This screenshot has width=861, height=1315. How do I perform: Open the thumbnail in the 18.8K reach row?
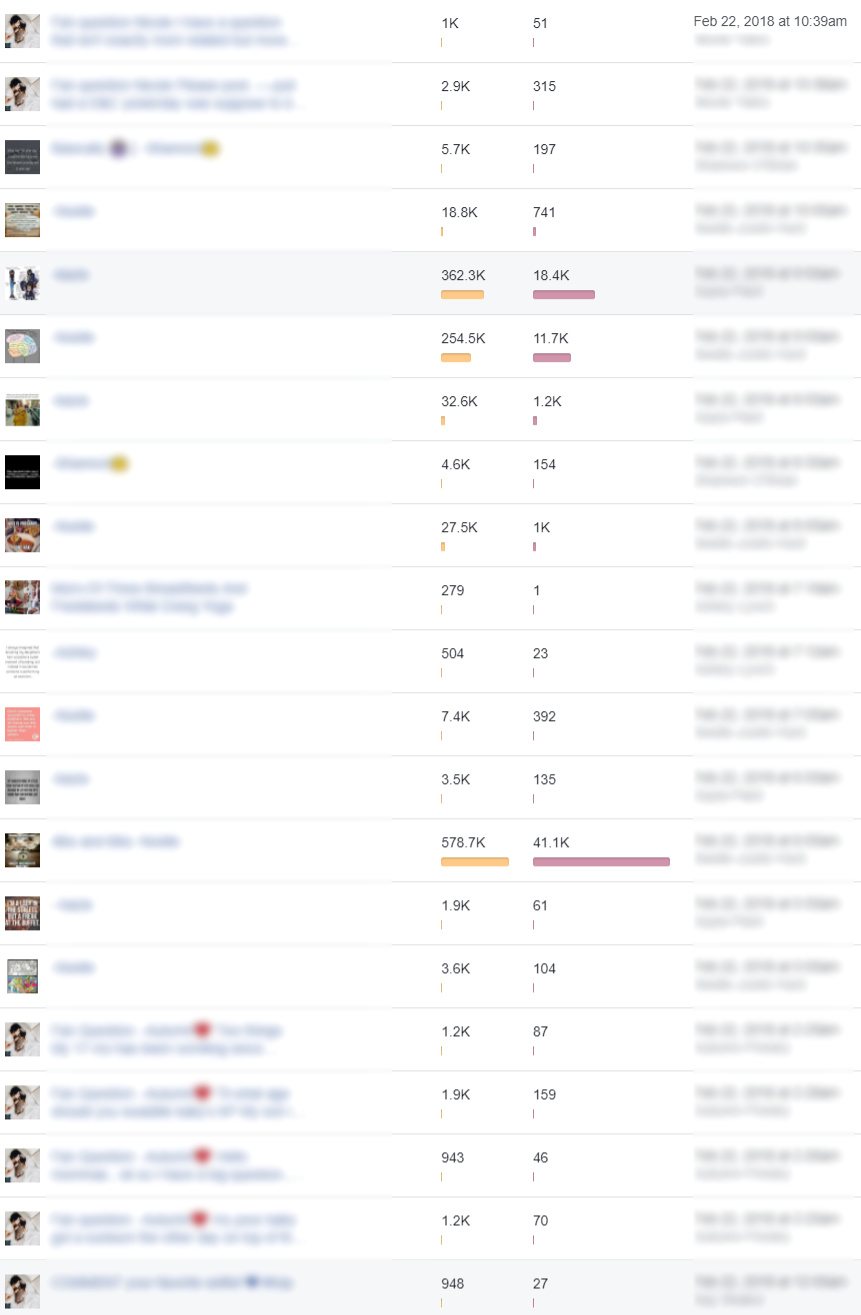(22, 220)
